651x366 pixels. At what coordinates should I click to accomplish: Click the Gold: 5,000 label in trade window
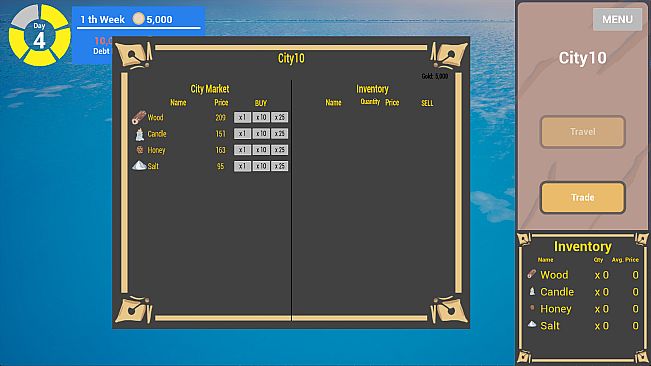point(435,76)
